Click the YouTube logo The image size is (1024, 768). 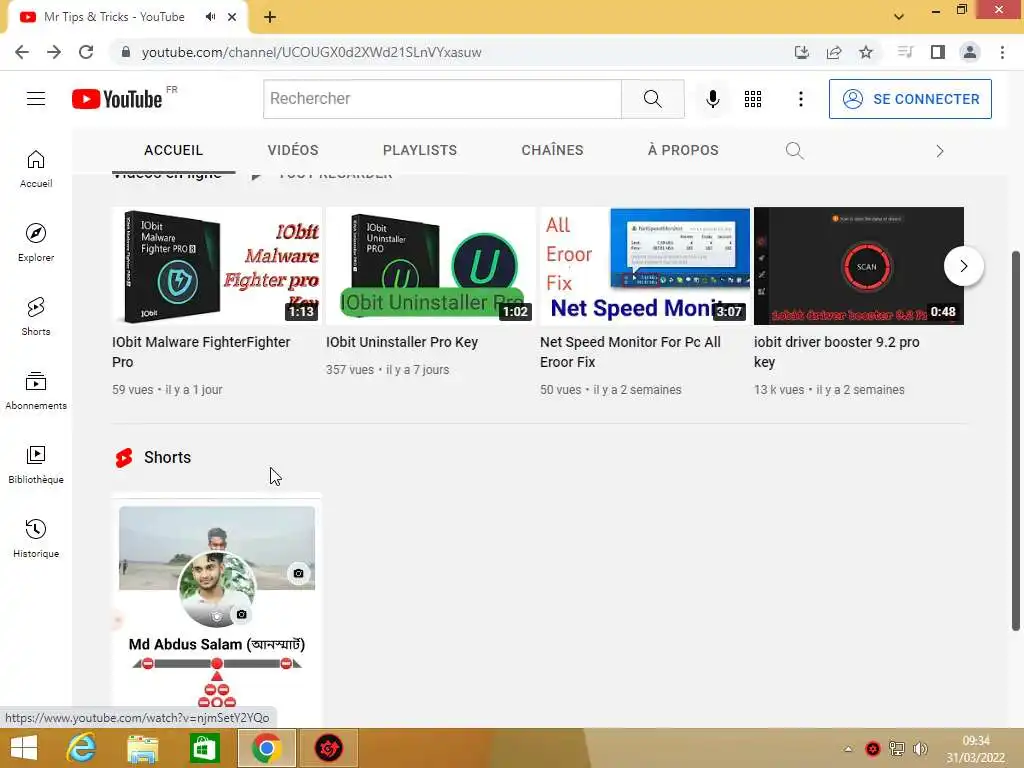[117, 99]
